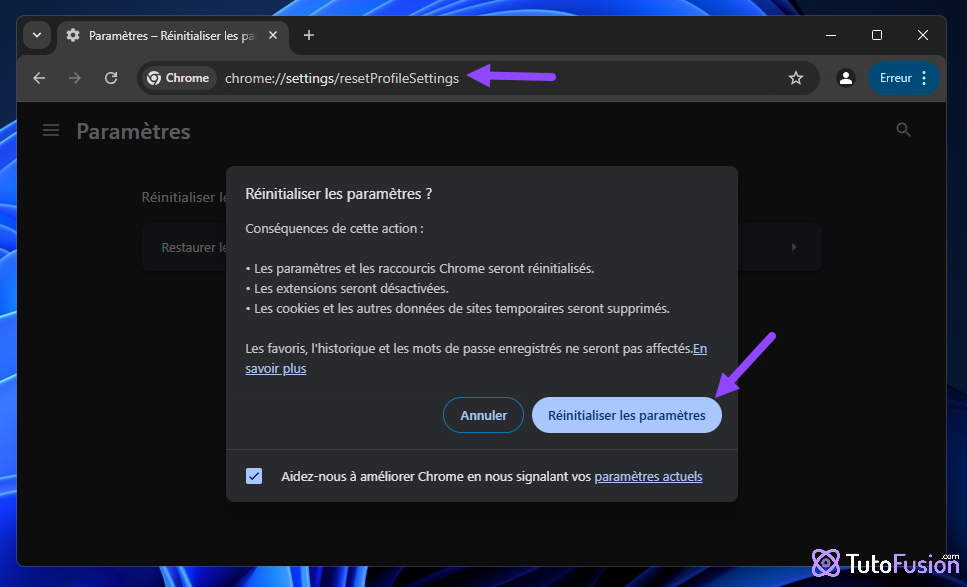Open the paramètres actuels link
The height and width of the screenshot is (587, 967).
(648, 477)
